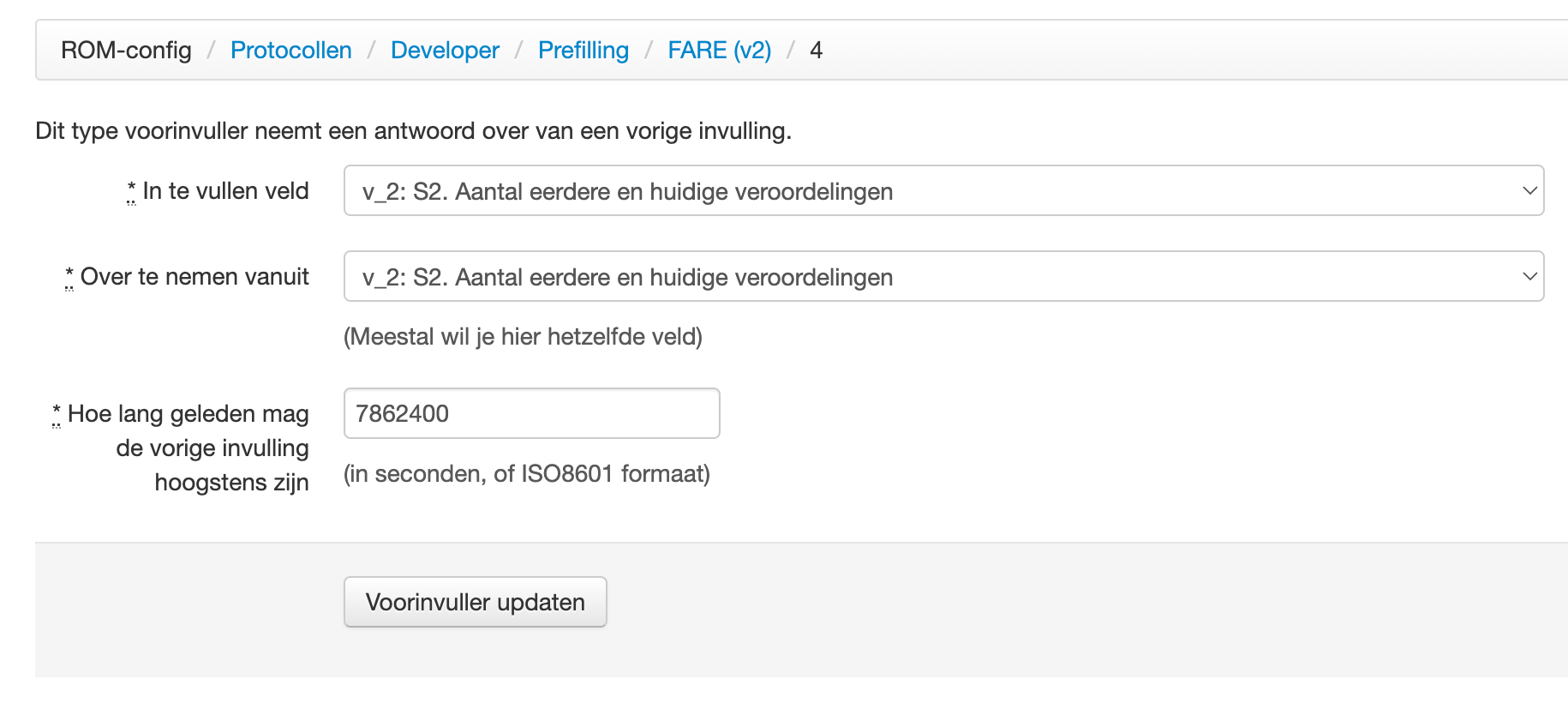
Task: Click the FARE (v2) breadcrumb link
Action: click(719, 51)
